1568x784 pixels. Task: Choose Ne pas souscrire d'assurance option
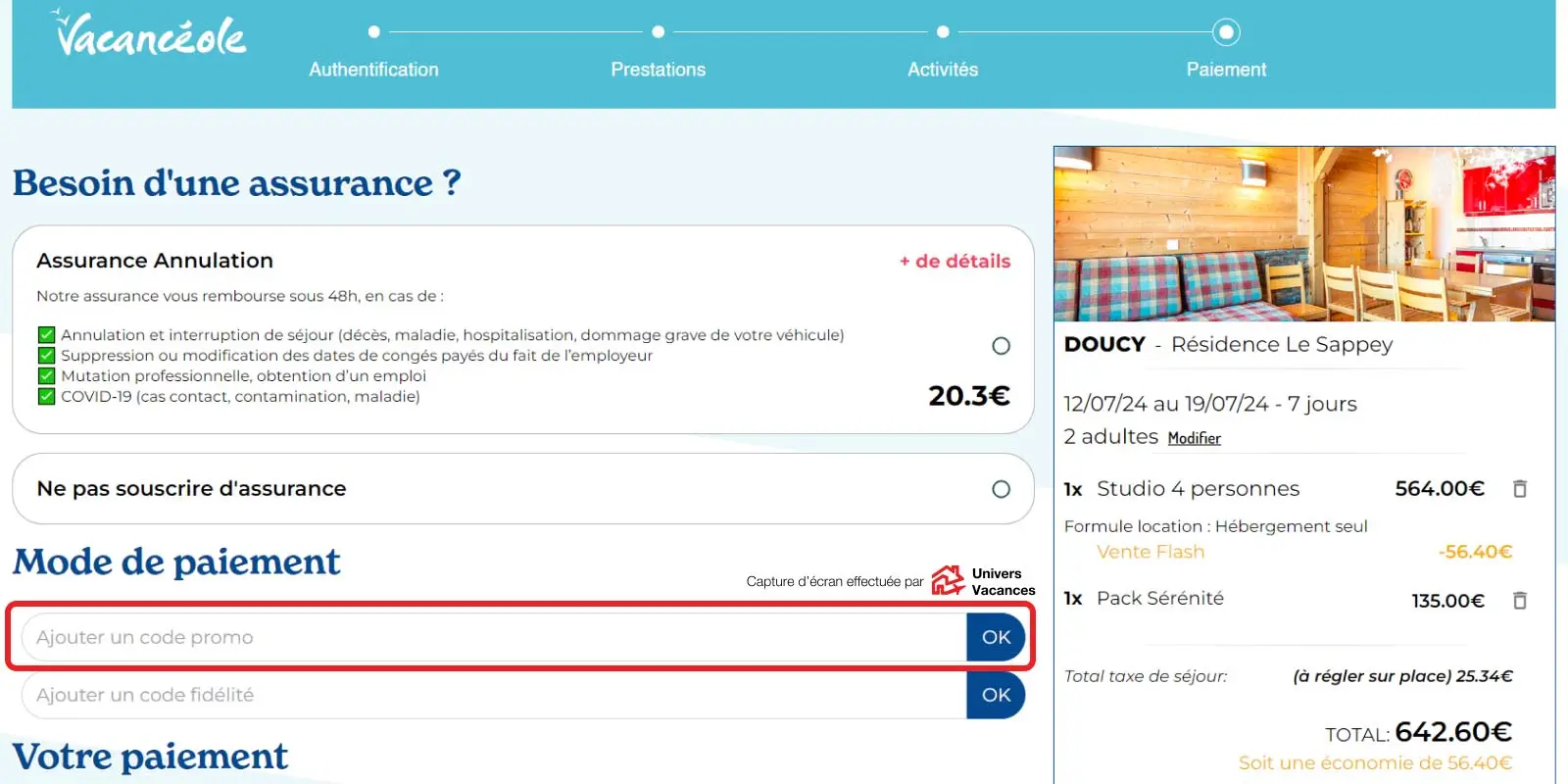1001,489
